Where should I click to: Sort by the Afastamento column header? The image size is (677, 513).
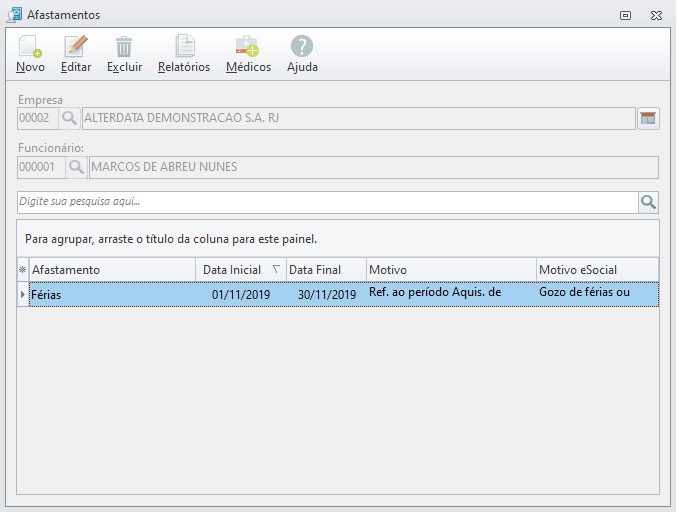pyautogui.click(x=112, y=270)
